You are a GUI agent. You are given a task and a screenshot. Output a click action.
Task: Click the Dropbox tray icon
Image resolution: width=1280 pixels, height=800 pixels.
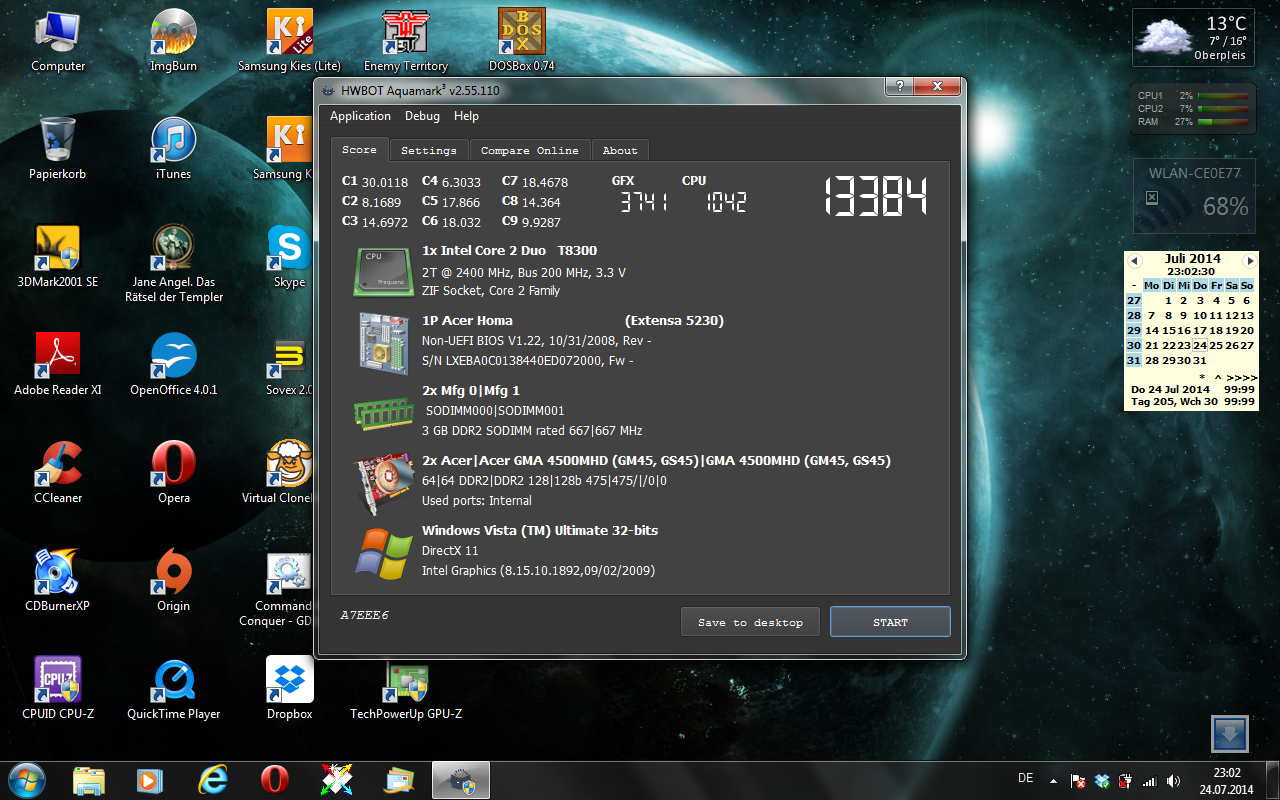point(1102,781)
